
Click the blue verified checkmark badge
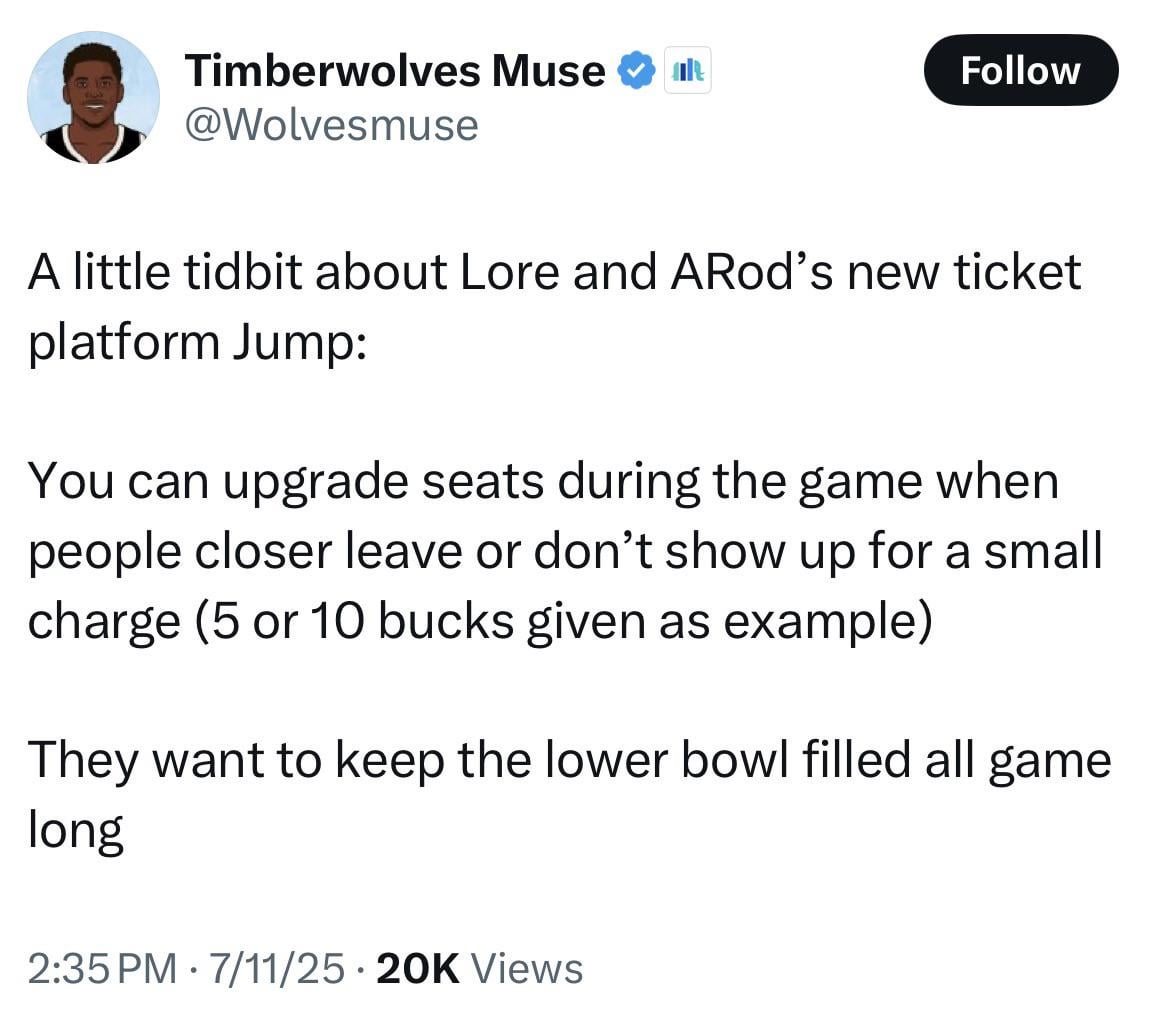point(636,72)
